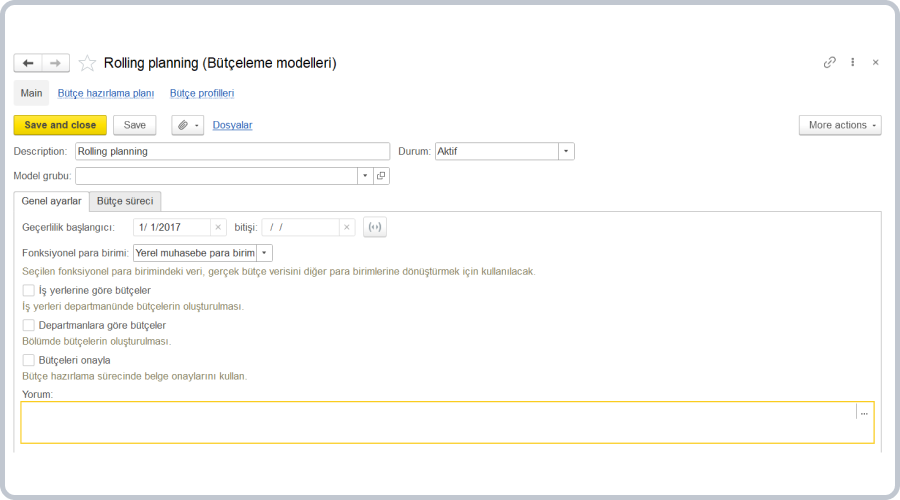The image size is (900, 500).
Task: Add Rolling planning to favorites star
Action: click(x=87, y=63)
